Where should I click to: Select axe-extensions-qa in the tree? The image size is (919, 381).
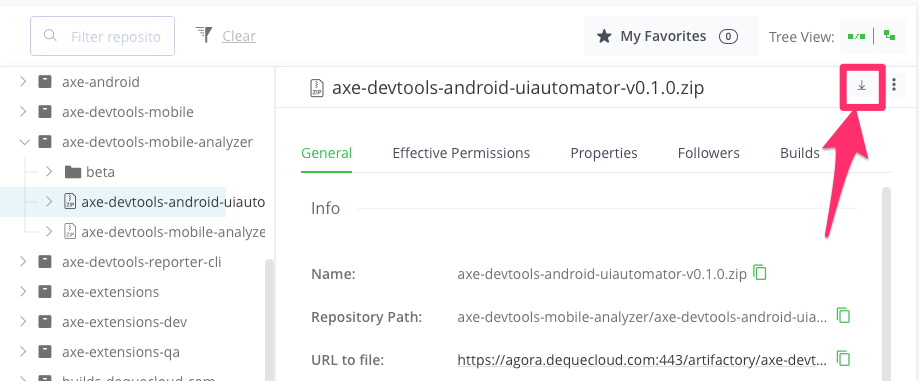[x=121, y=352]
